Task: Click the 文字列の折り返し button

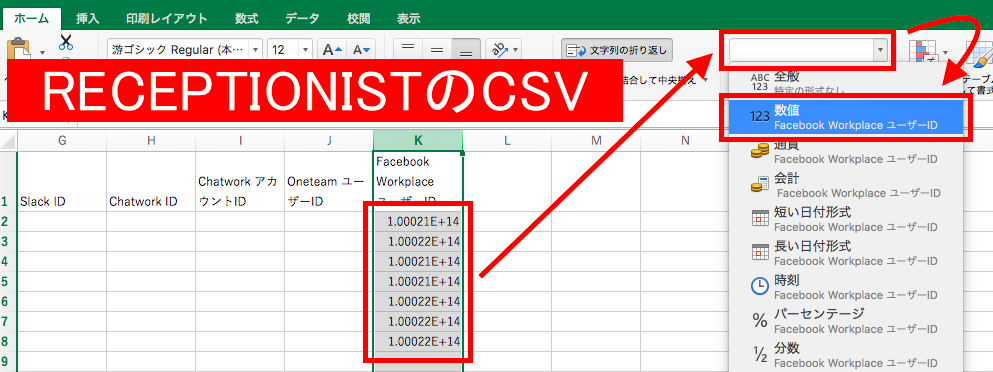Action: coord(617,49)
